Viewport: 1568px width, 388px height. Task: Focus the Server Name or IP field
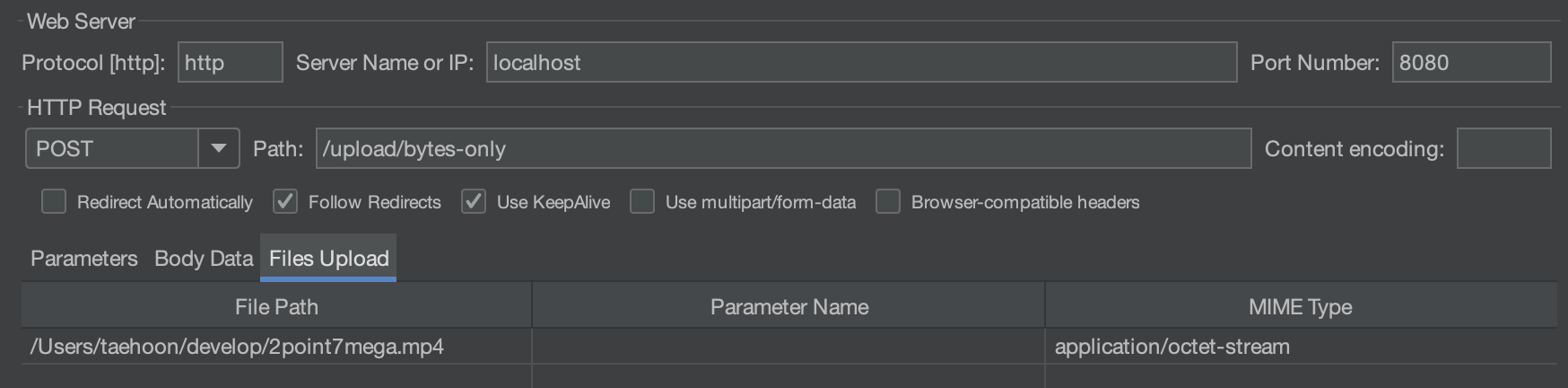(862, 62)
